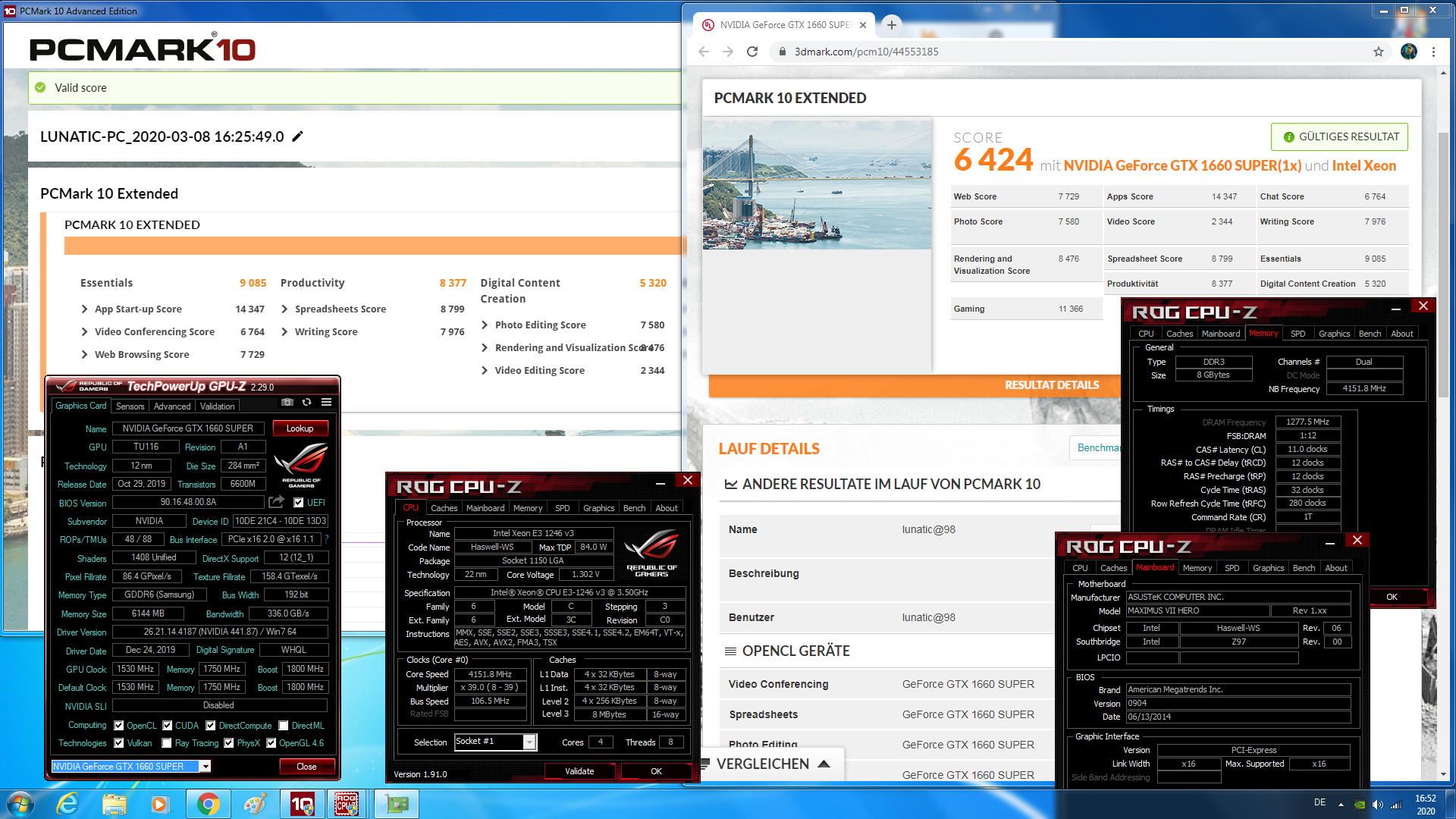Click the Close button in GPU-Z

pyautogui.click(x=306, y=767)
